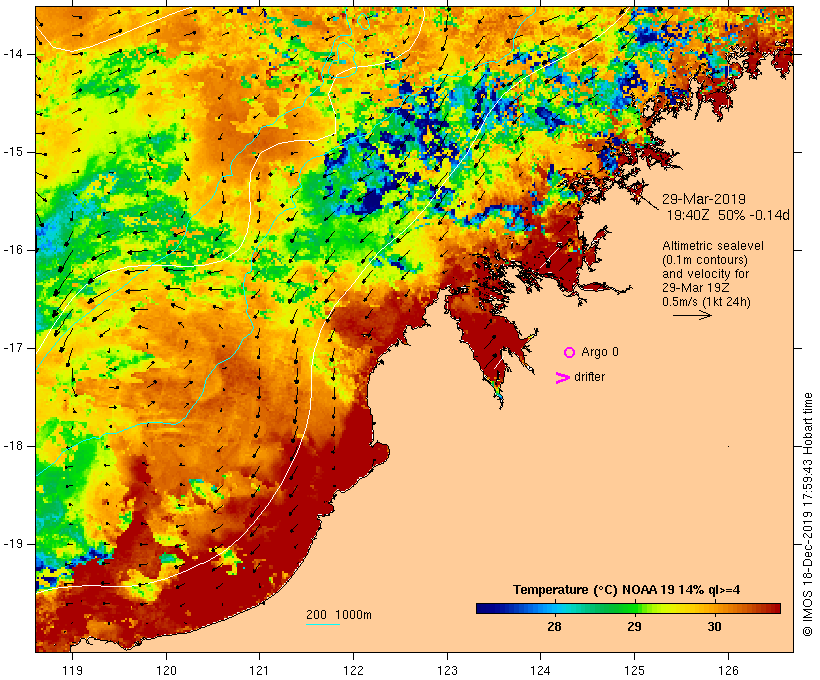Click the IMOS copyright timestamp text
Viewport: 820px width, 680px height.
(807, 515)
